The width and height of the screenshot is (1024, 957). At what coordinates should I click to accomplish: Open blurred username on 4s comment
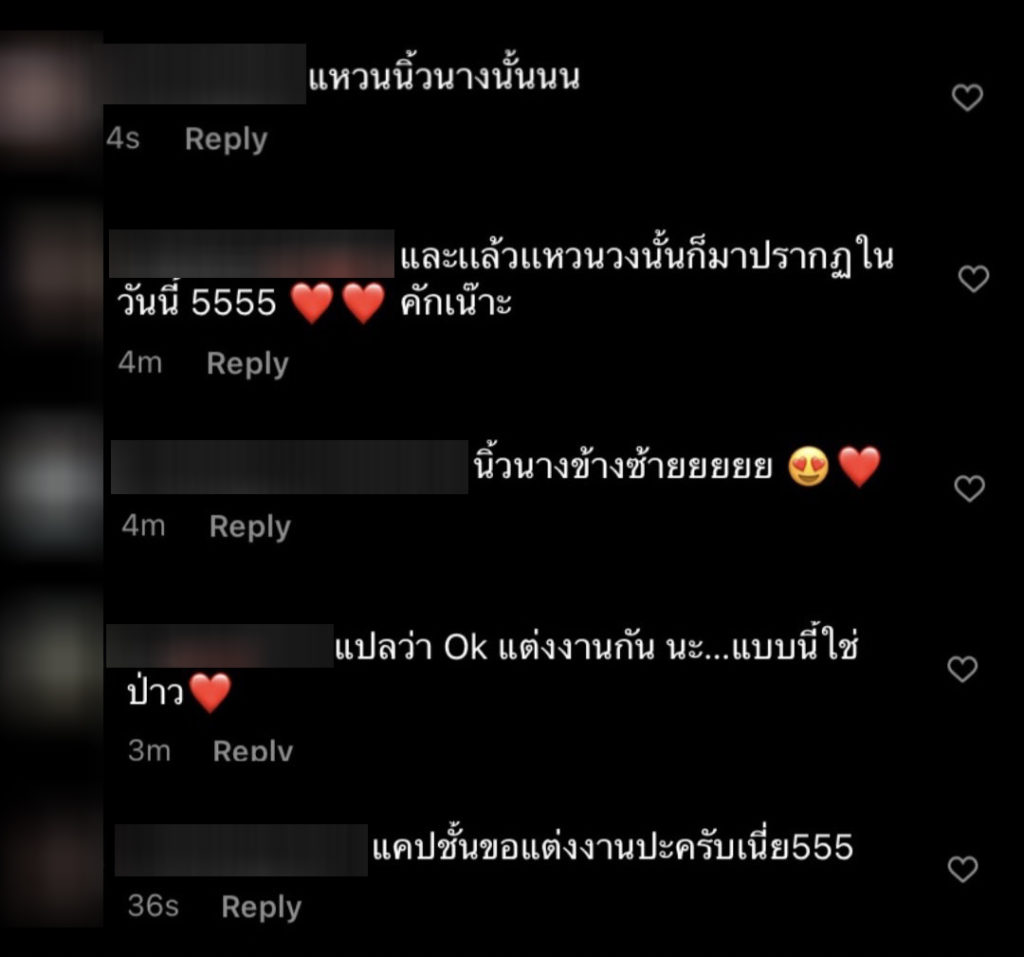(x=204, y=74)
